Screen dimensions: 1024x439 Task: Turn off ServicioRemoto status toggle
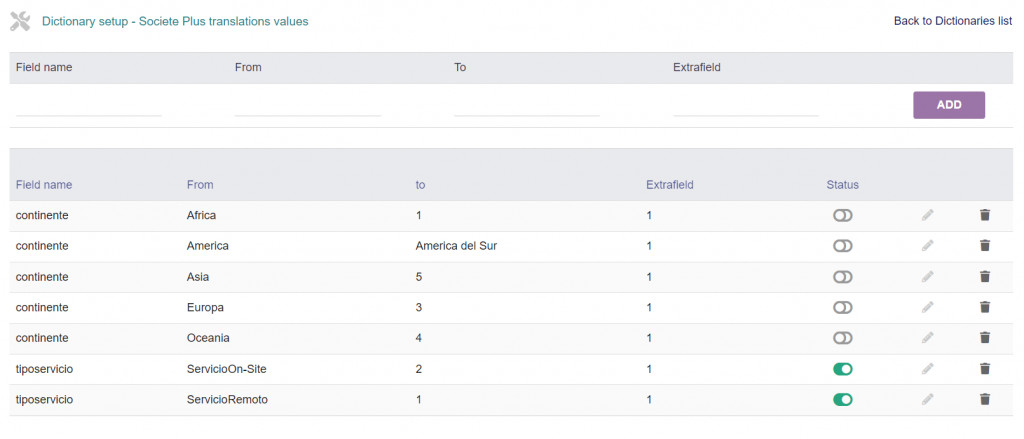(x=842, y=400)
